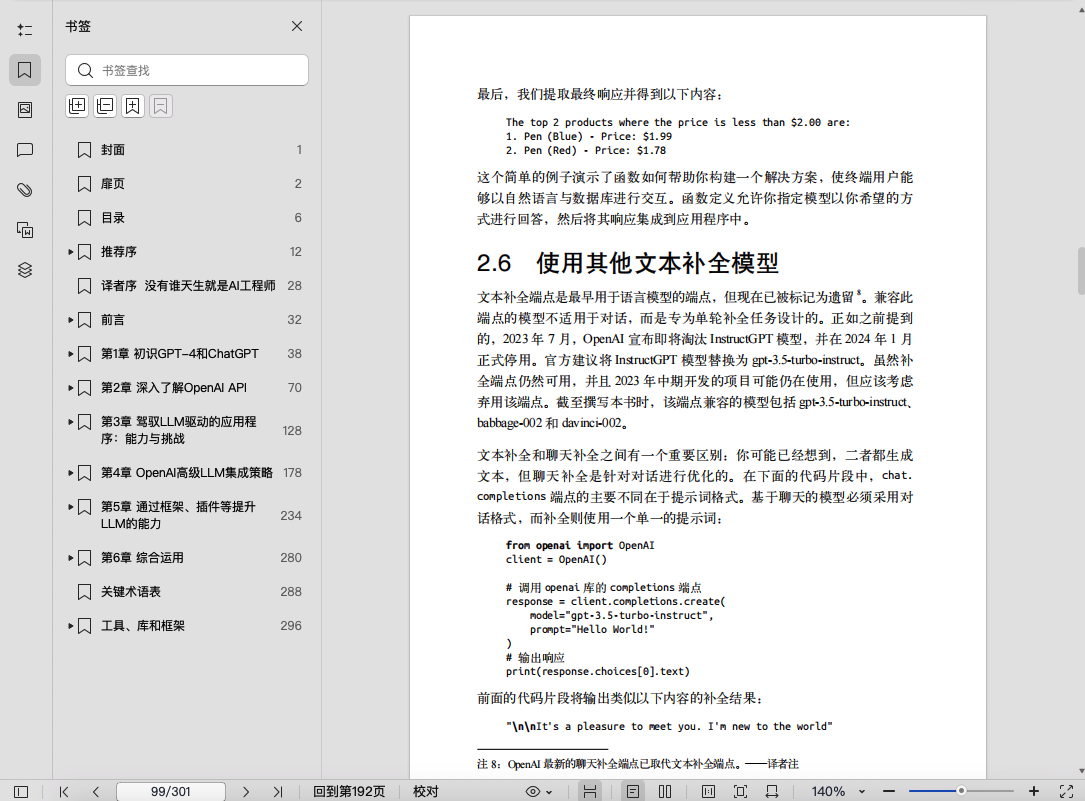Click the fit actual size icon
Viewport: 1085px width, 801px height.
[708, 791]
